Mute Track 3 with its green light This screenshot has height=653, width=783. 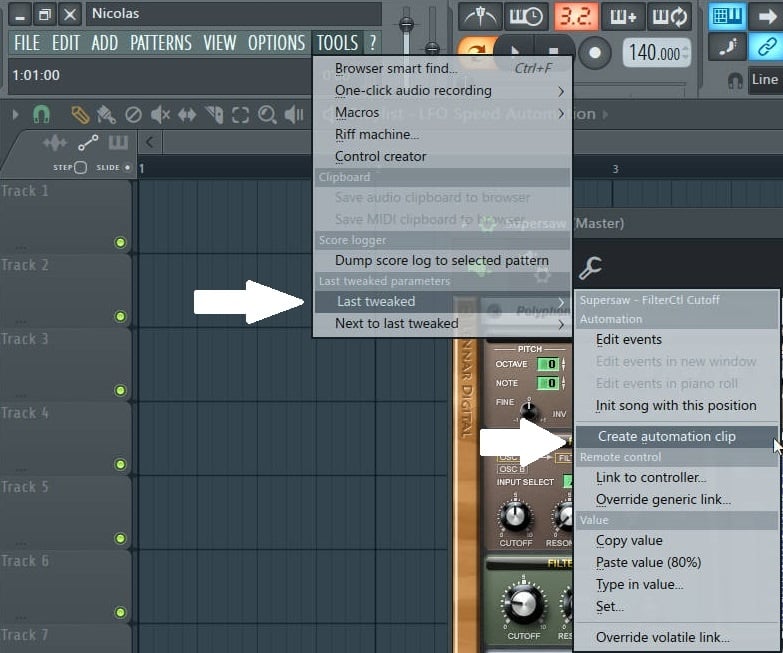(120, 390)
